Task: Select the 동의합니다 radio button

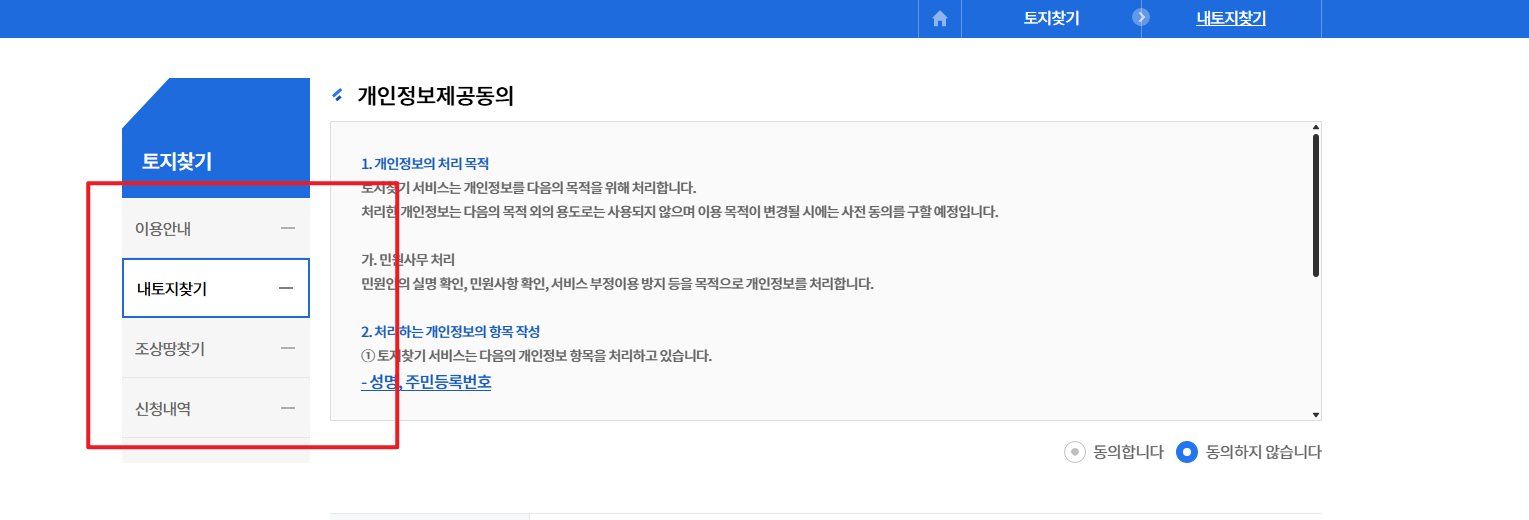Action: [x=1075, y=452]
